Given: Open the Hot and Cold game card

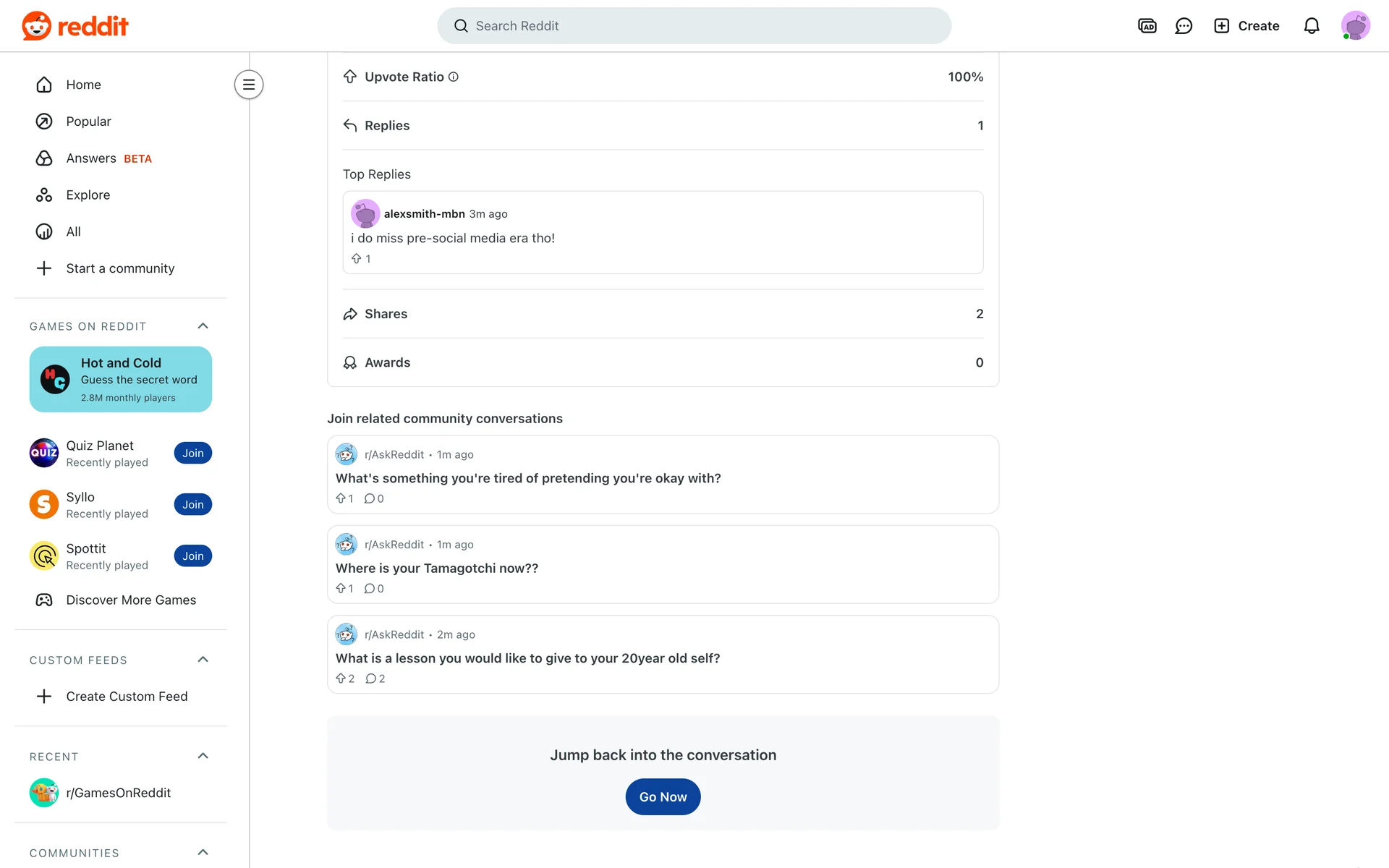Looking at the screenshot, I should 121,379.
